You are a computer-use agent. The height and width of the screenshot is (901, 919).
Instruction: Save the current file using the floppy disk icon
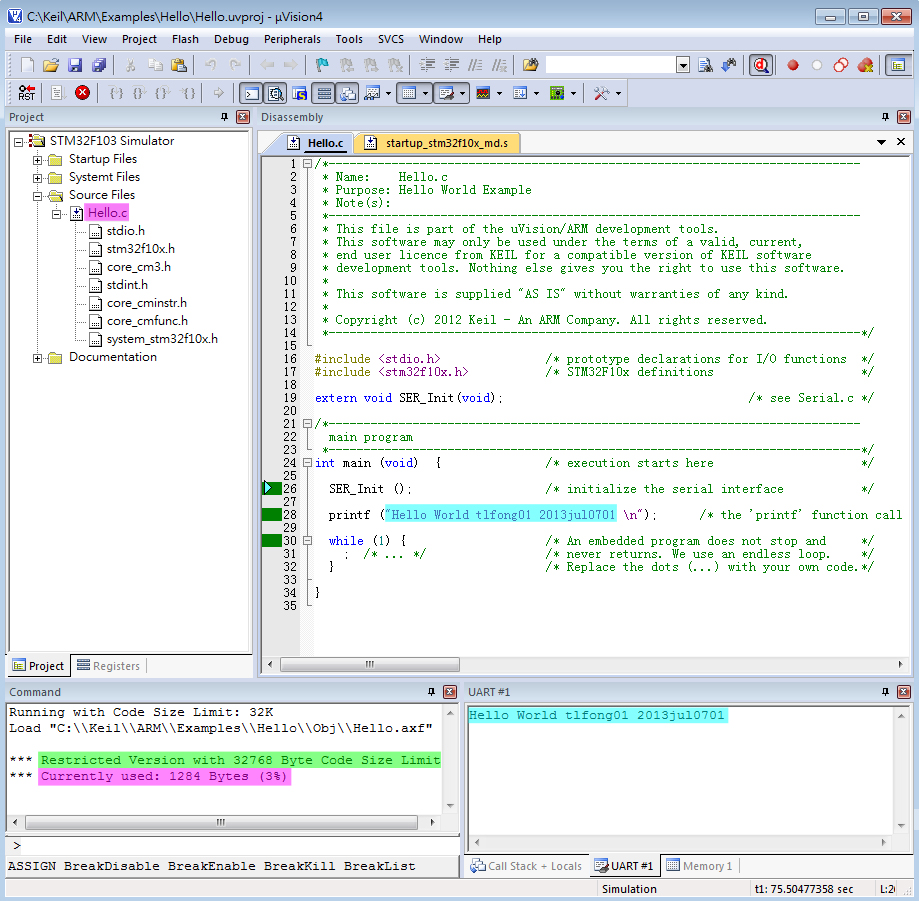click(75, 65)
